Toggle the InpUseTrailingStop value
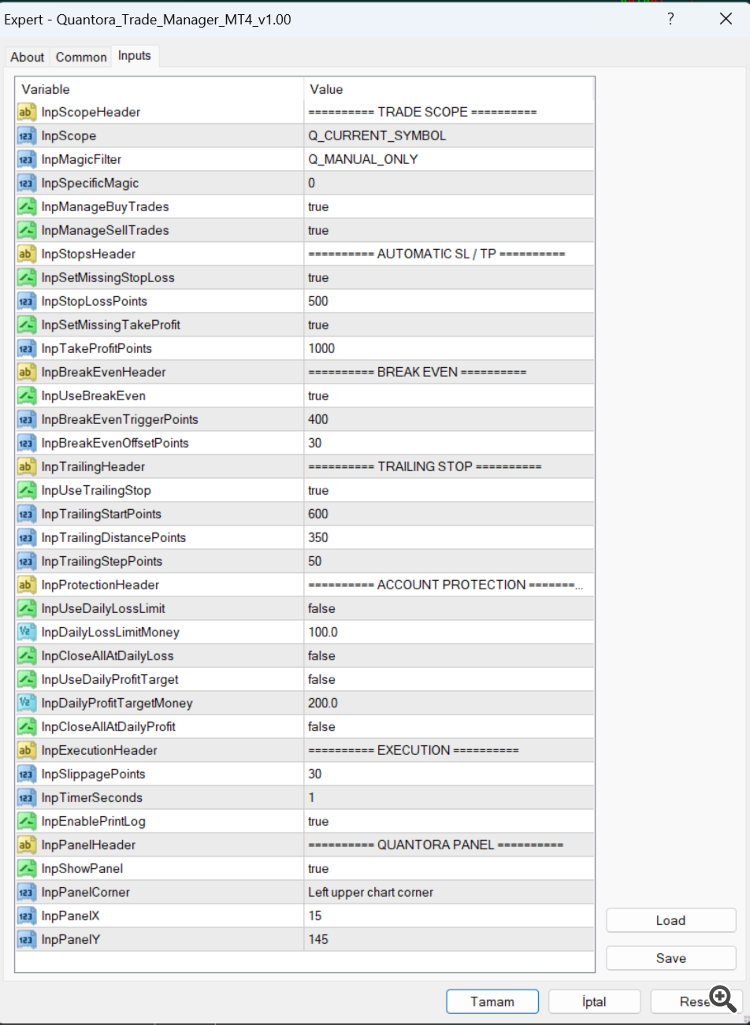 tap(449, 490)
